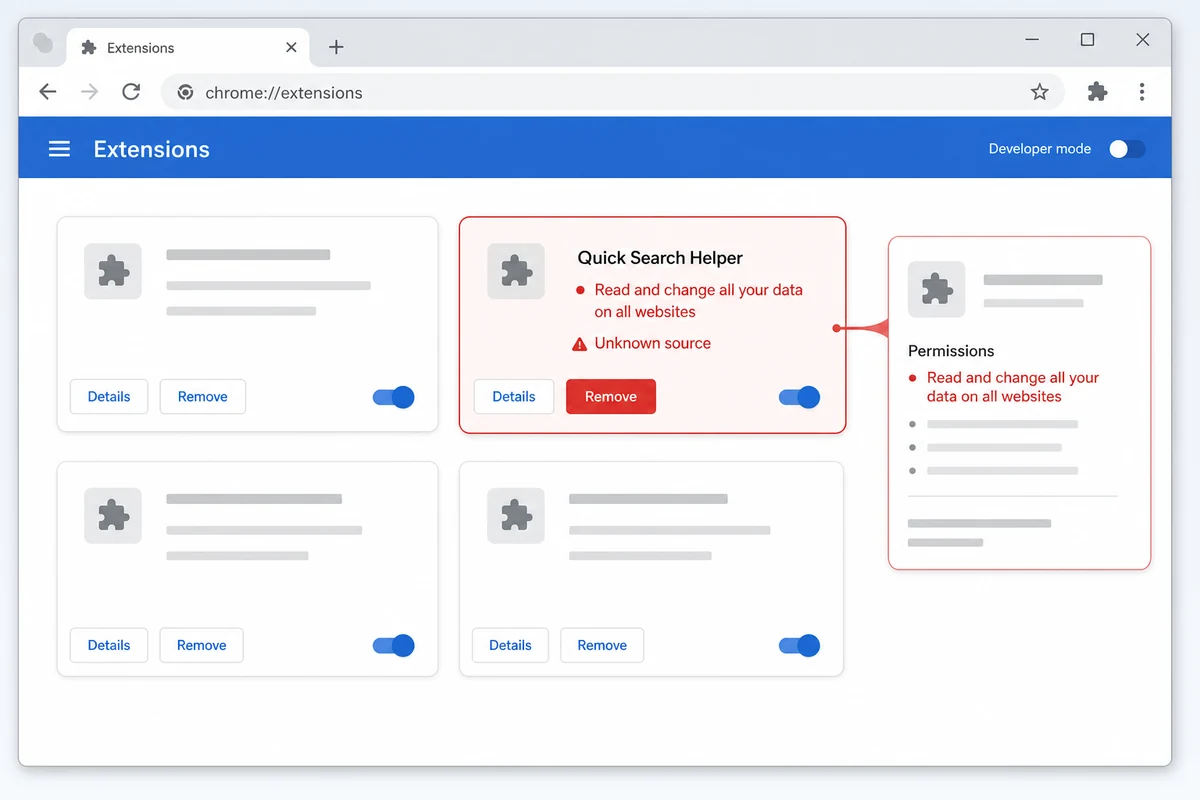The image size is (1200, 800).
Task: Open the Chrome three-dot menu
Action: click(x=1142, y=92)
